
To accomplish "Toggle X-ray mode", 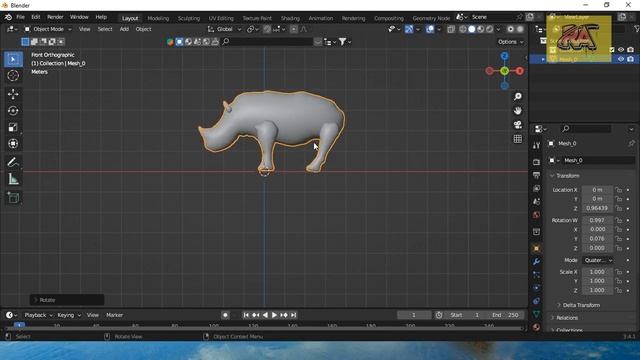I will 451,29.
